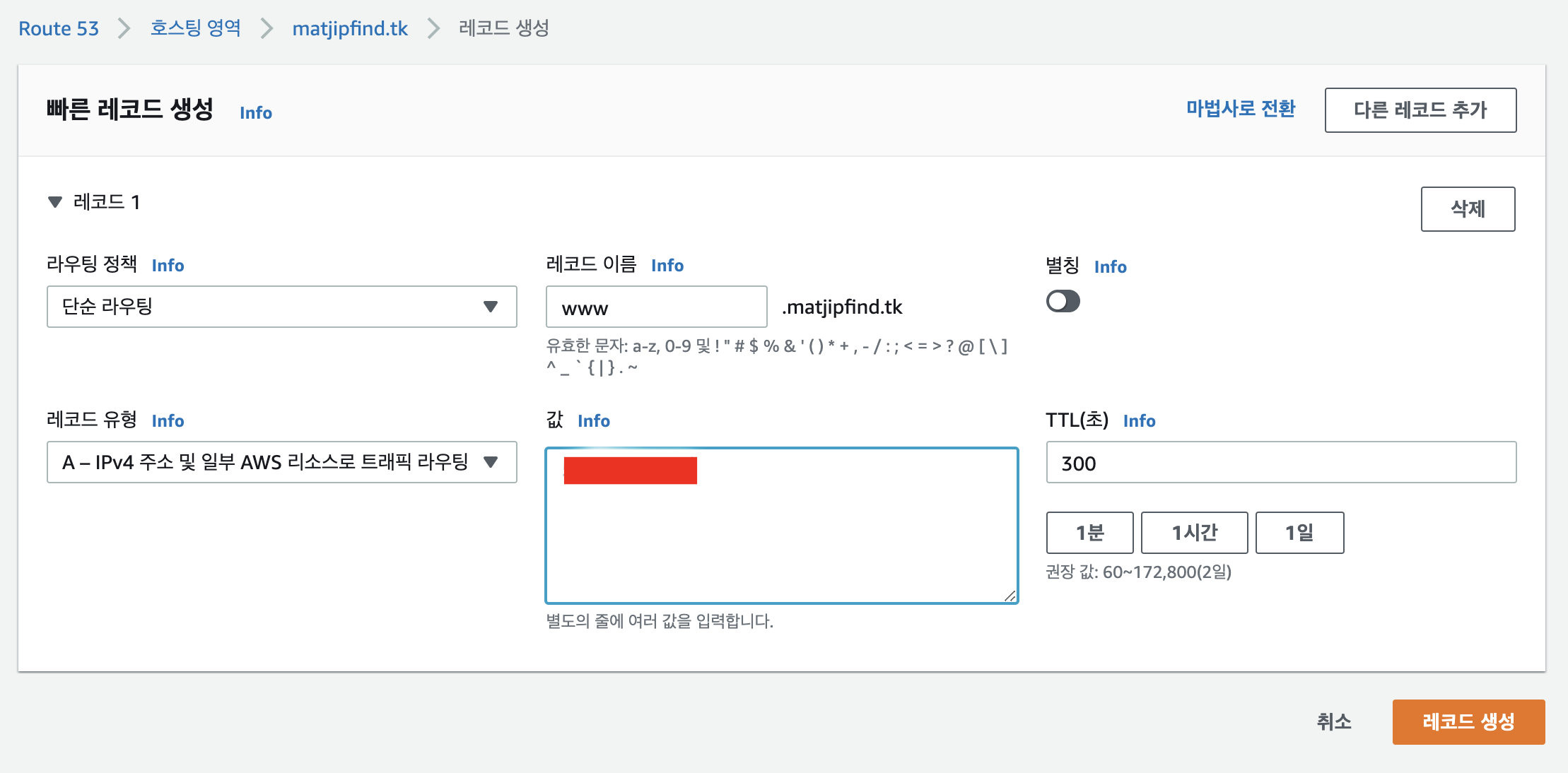Click Info next to 빠른 레코드 생성

[x=255, y=112]
